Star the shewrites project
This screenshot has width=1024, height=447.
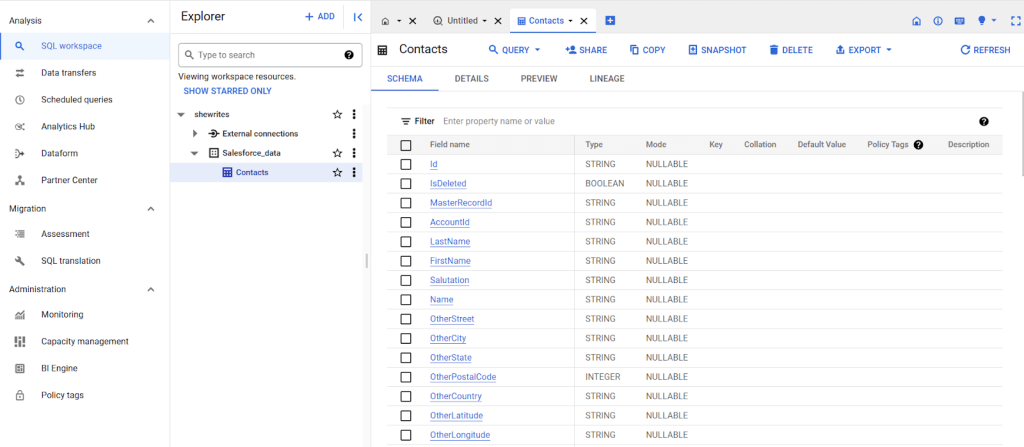coord(338,114)
